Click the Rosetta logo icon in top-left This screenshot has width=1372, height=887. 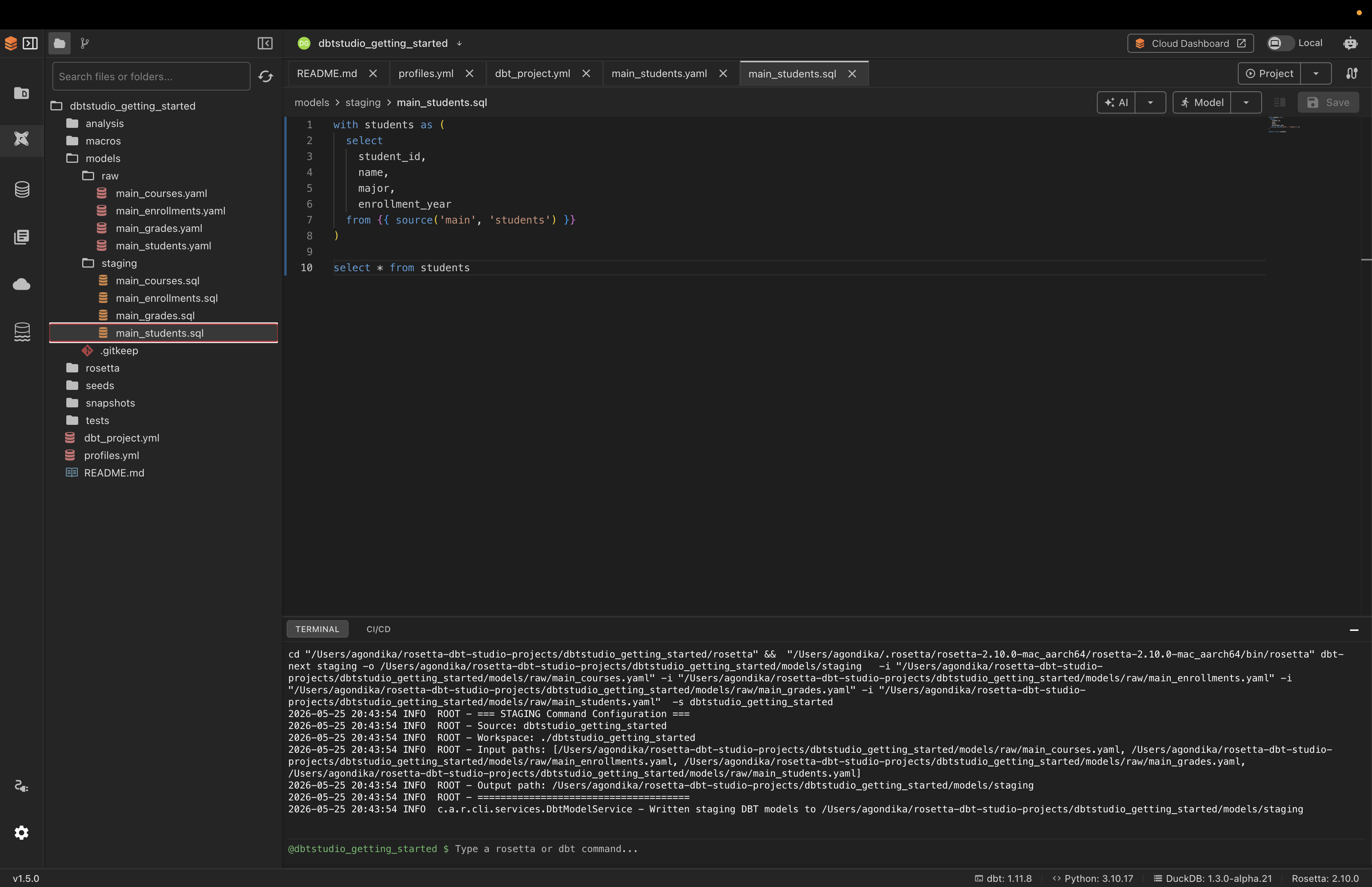tap(11, 43)
